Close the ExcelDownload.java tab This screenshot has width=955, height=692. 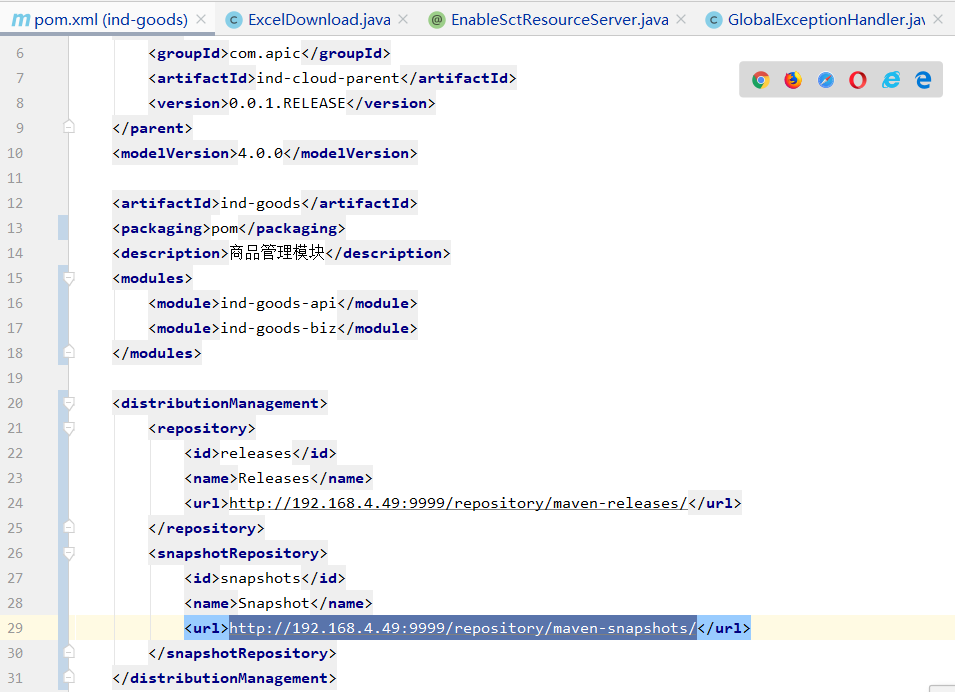point(403,19)
